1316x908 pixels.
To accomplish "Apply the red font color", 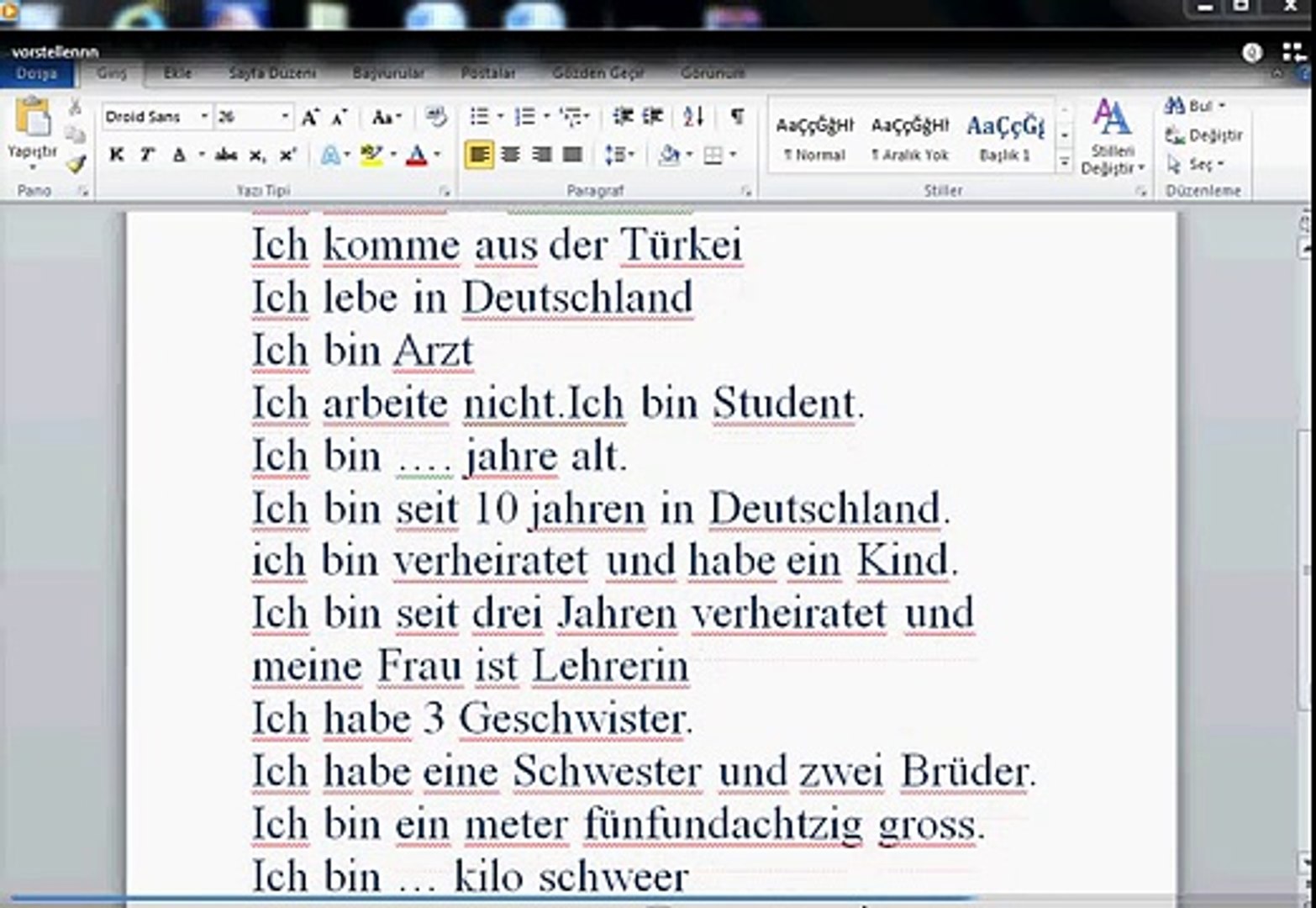I will click(417, 155).
